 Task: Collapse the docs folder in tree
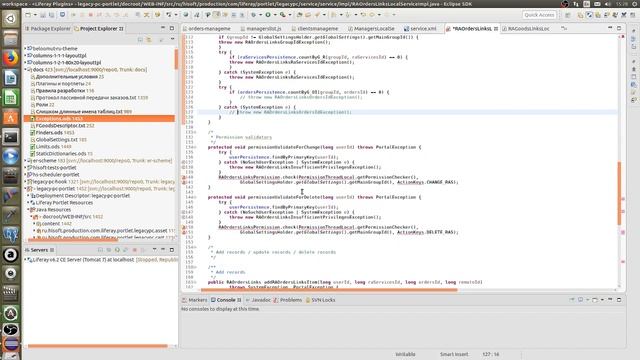click(x=25, y=70)
